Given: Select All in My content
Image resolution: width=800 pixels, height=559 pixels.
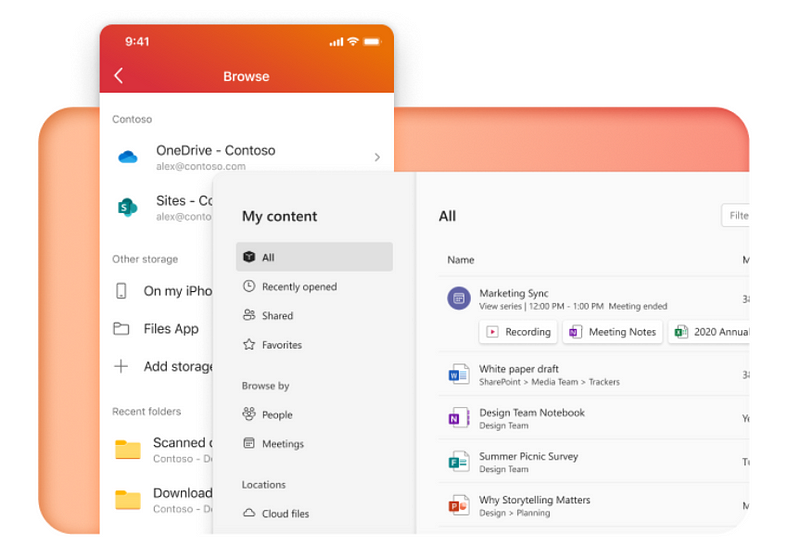Looking at the screenshot, I should [314, 257].
